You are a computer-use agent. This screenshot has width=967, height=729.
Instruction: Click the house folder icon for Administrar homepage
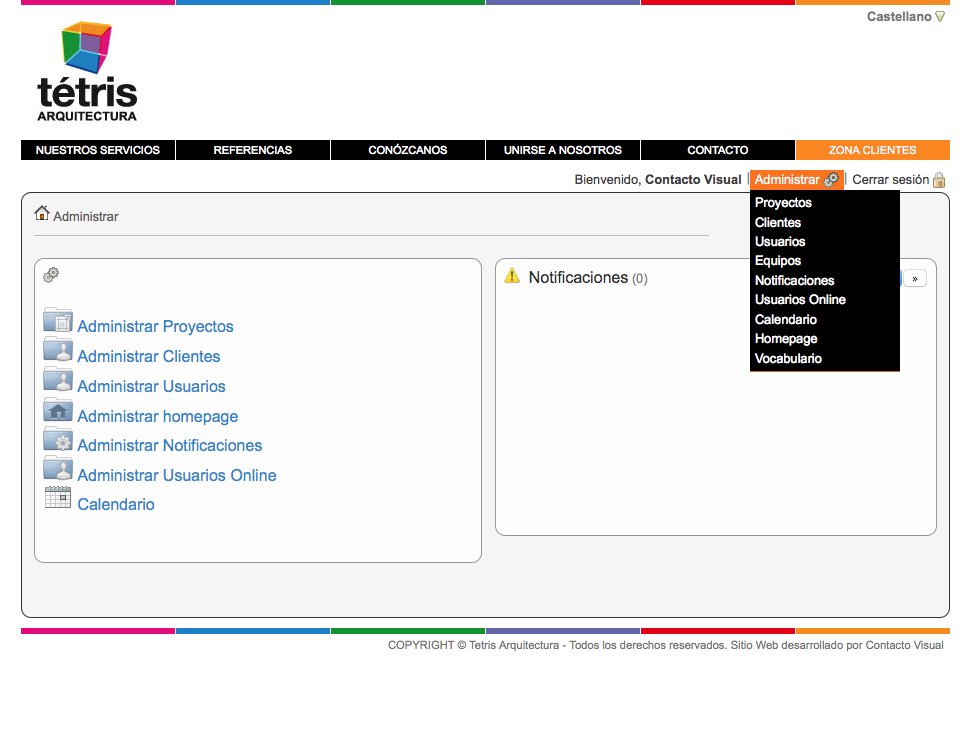click(x=58, y=410)
